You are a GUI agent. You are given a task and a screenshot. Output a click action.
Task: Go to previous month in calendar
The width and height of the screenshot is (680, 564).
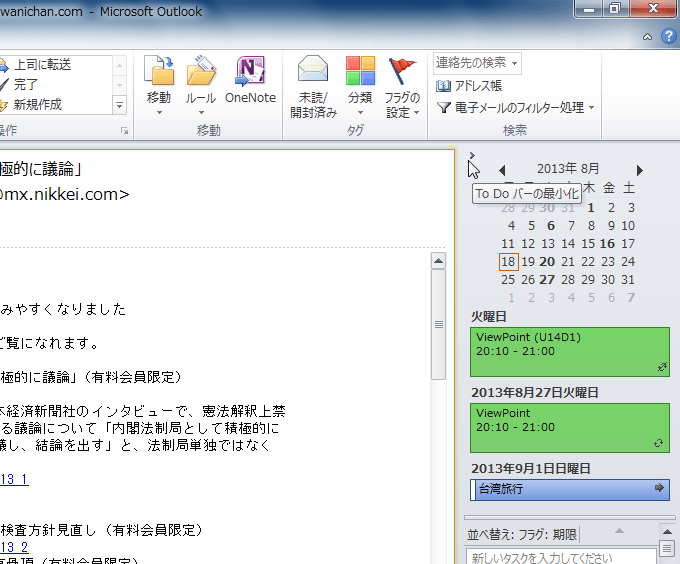click(502, 170)
